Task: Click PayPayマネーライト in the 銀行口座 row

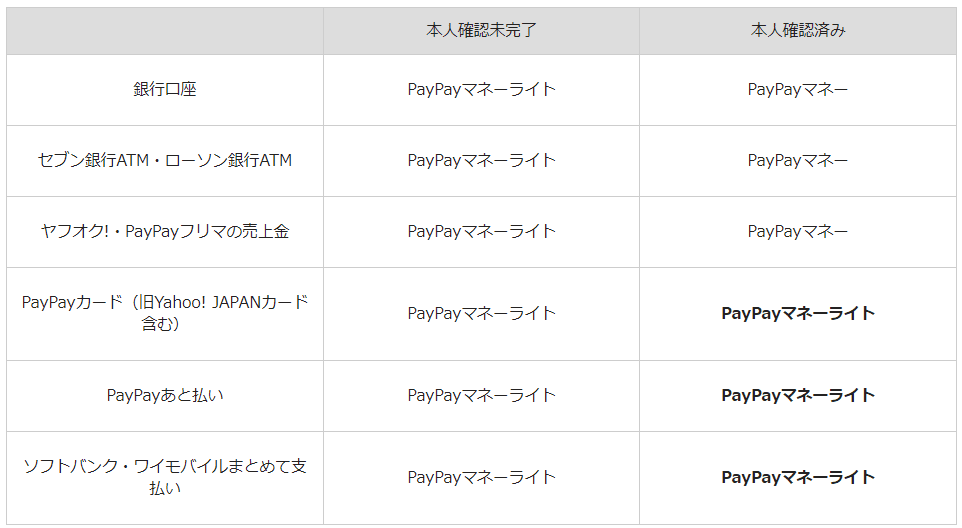Action: pos(481,89)
